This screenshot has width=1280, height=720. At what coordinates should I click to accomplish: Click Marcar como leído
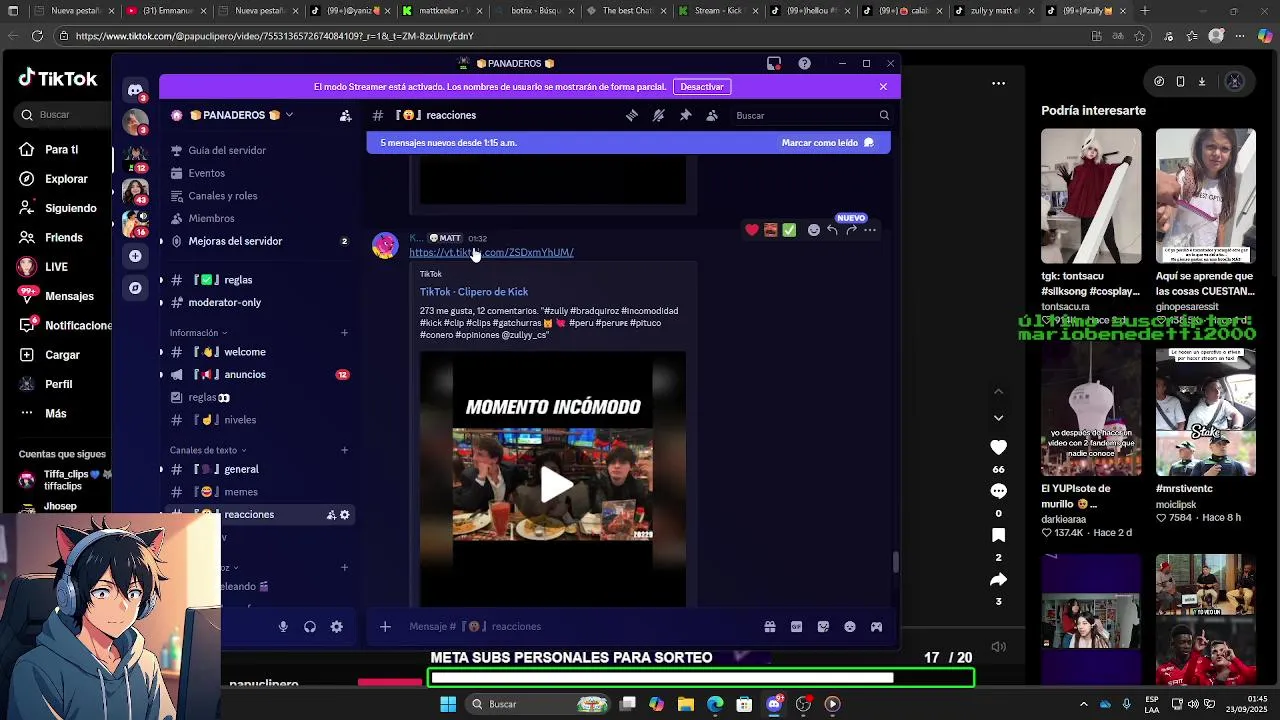(827, 143)
